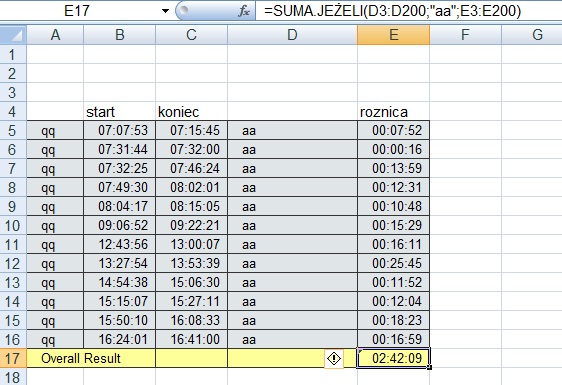The image size is (562, 385).
Task: Click cell with value 00:18:23
Action: click(394, 320)
